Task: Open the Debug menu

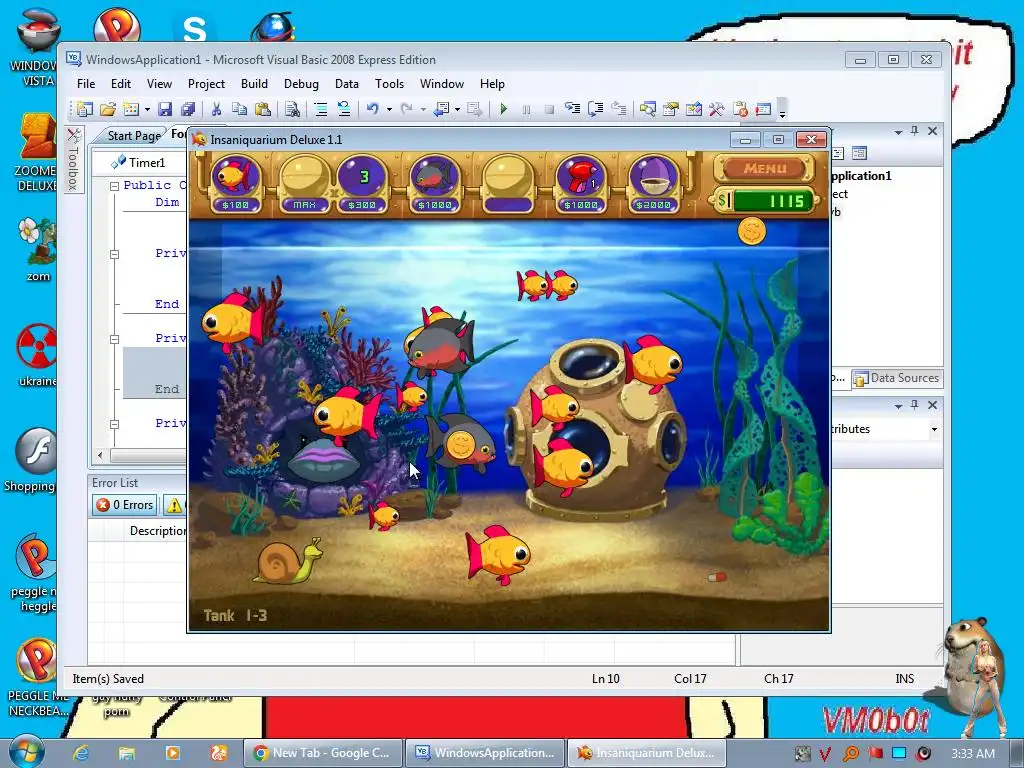Action: 301,84
